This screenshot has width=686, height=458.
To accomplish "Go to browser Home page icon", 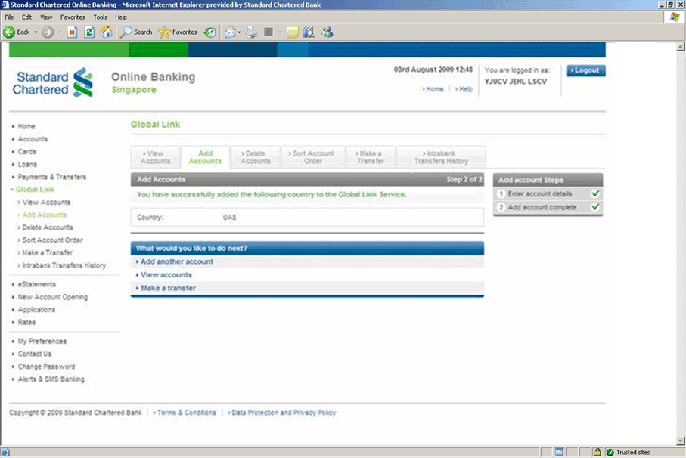I will [x=106, y=32].
